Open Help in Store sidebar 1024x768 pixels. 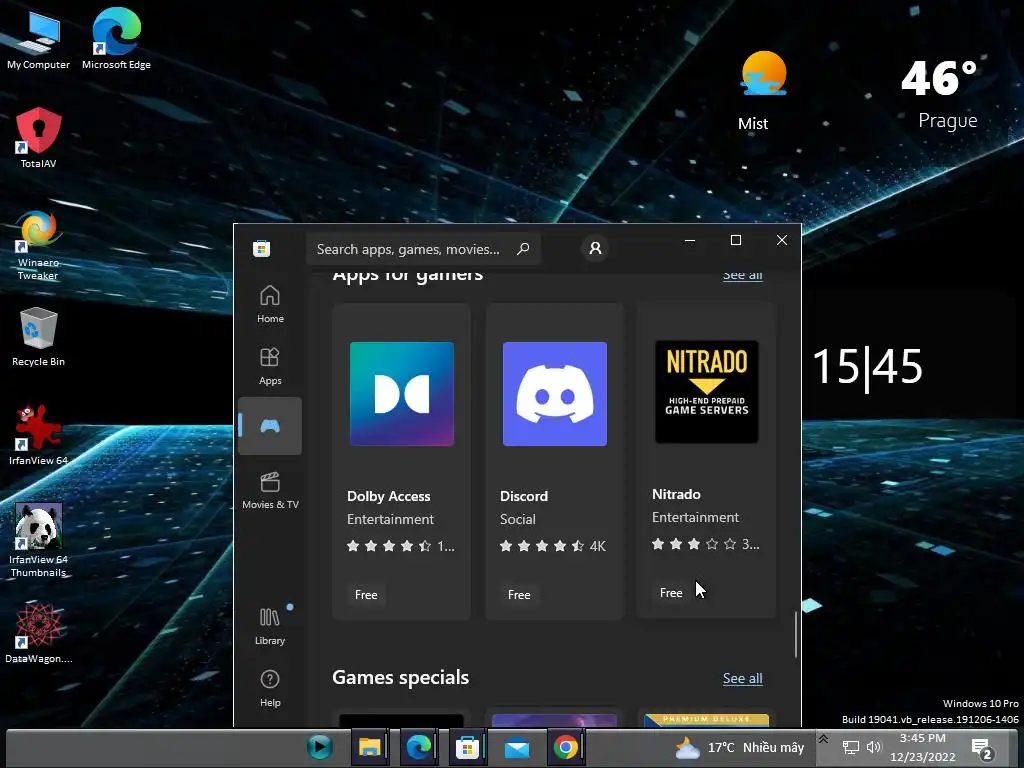pos(270,688)
